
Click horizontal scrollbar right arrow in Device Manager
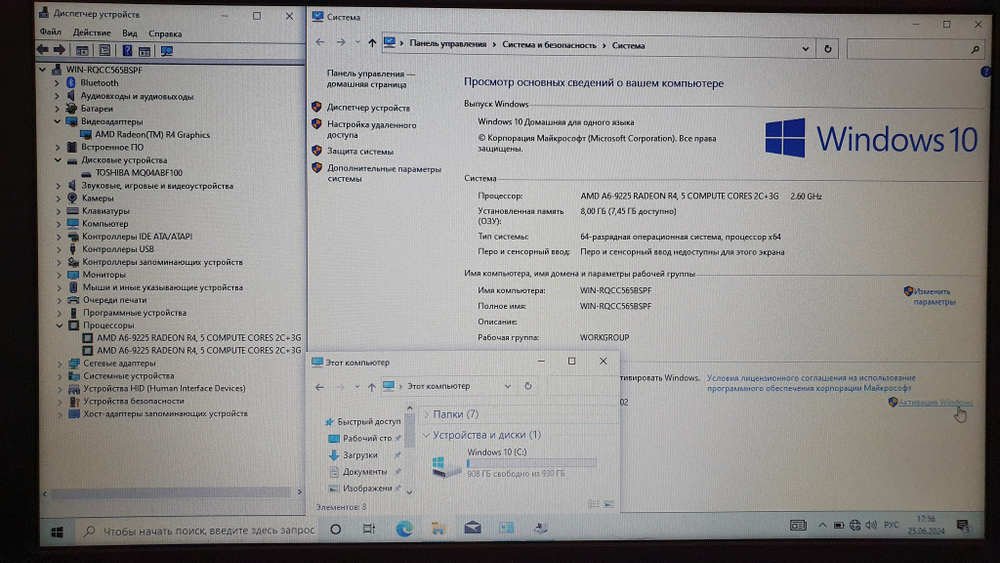(299, 492)
